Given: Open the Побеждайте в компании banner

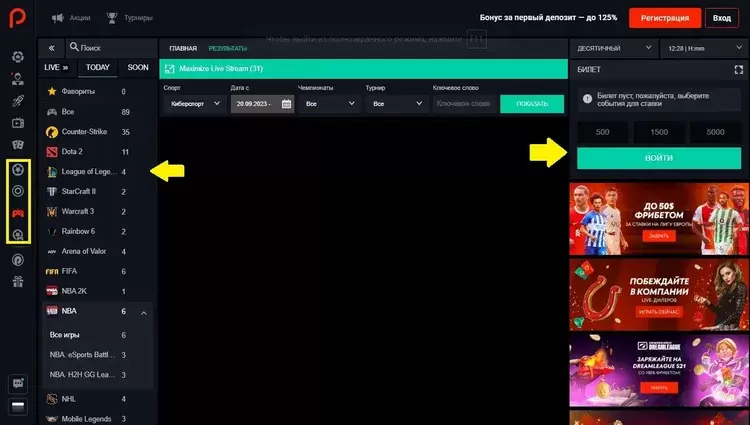Looking at the screenshot, I should [659, 294].
